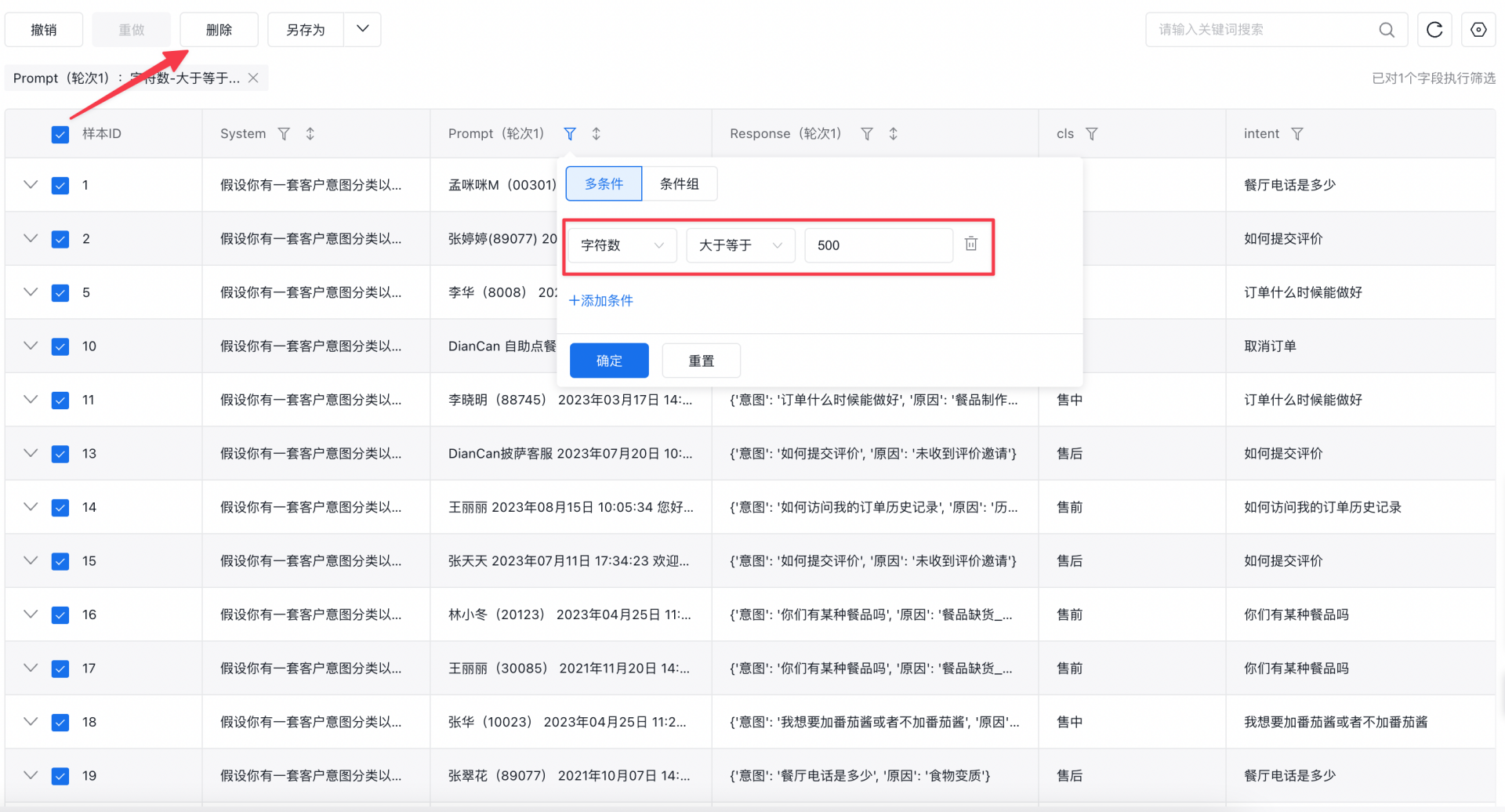Open the 字符数 field dropdown
This screenshot has width=1505, height=812.
point(622,245)
